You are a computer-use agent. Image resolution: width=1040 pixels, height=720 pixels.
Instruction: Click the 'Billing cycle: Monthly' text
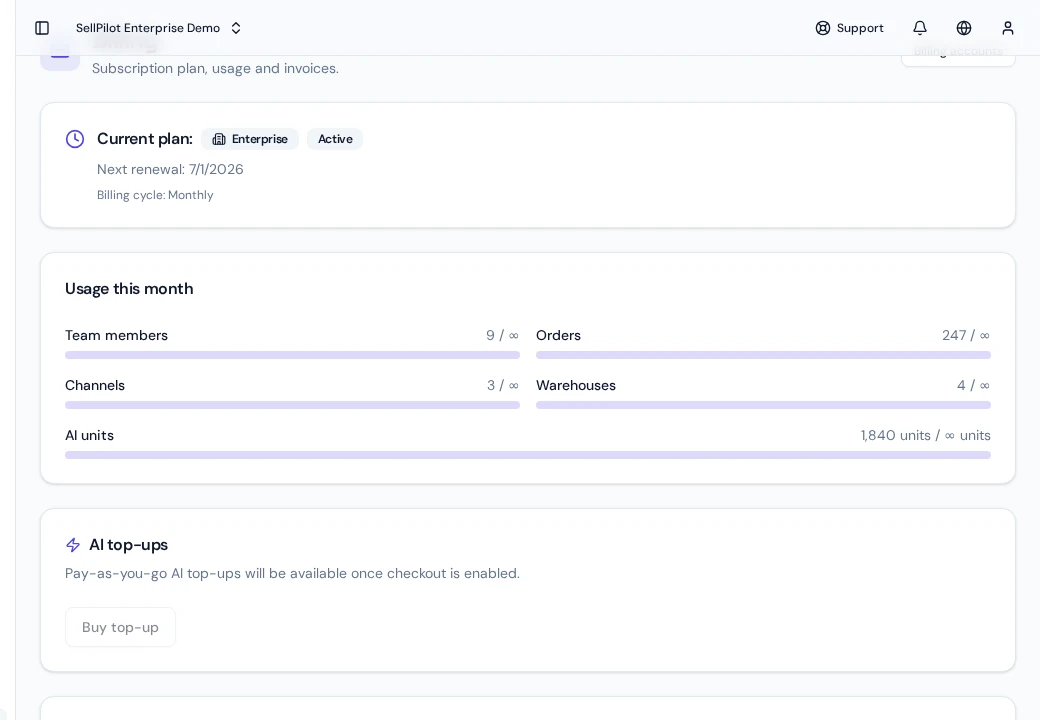pyautogui.click(x=155, y=195)
